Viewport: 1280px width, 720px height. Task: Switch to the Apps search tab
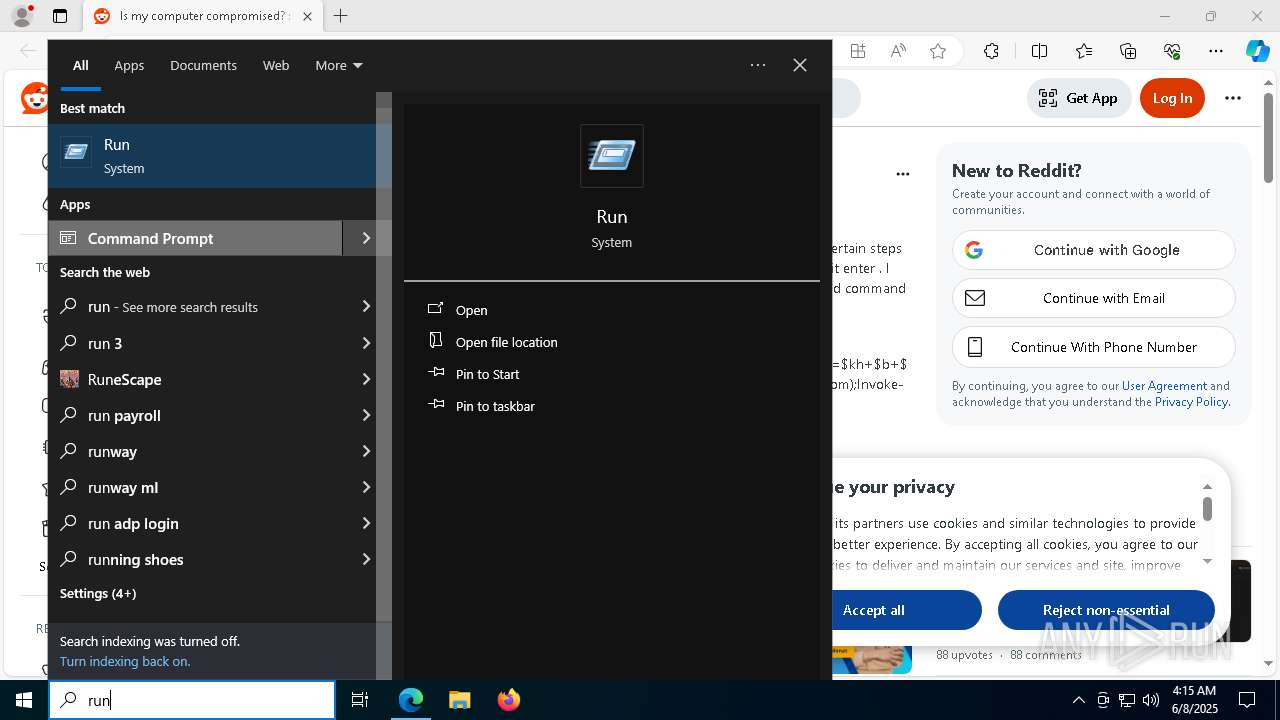click(129, 65)
